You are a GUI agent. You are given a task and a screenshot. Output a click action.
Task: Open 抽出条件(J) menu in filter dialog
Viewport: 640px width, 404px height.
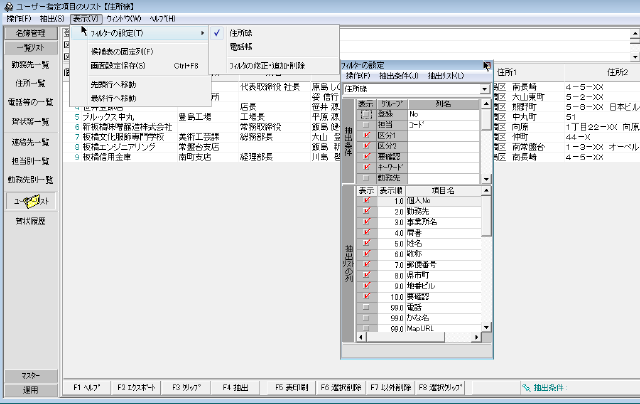tap(399, 76)
